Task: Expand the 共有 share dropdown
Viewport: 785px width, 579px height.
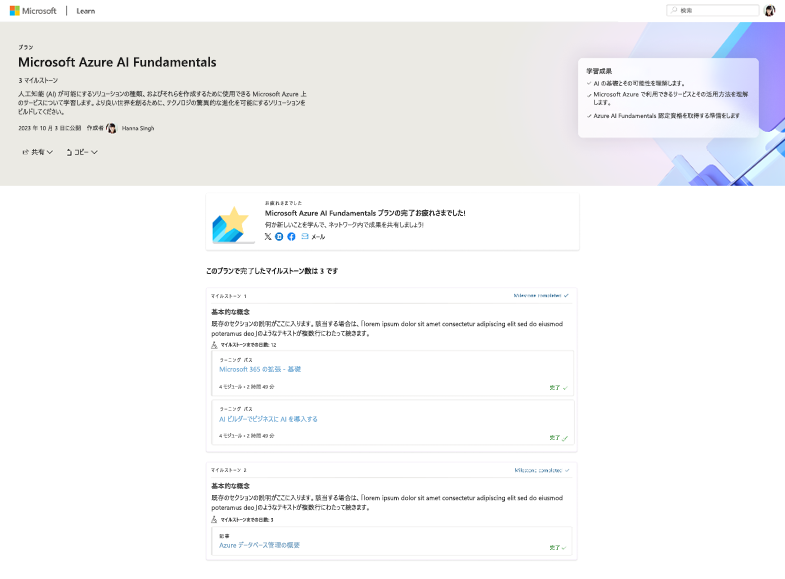Action: [38, 152]
